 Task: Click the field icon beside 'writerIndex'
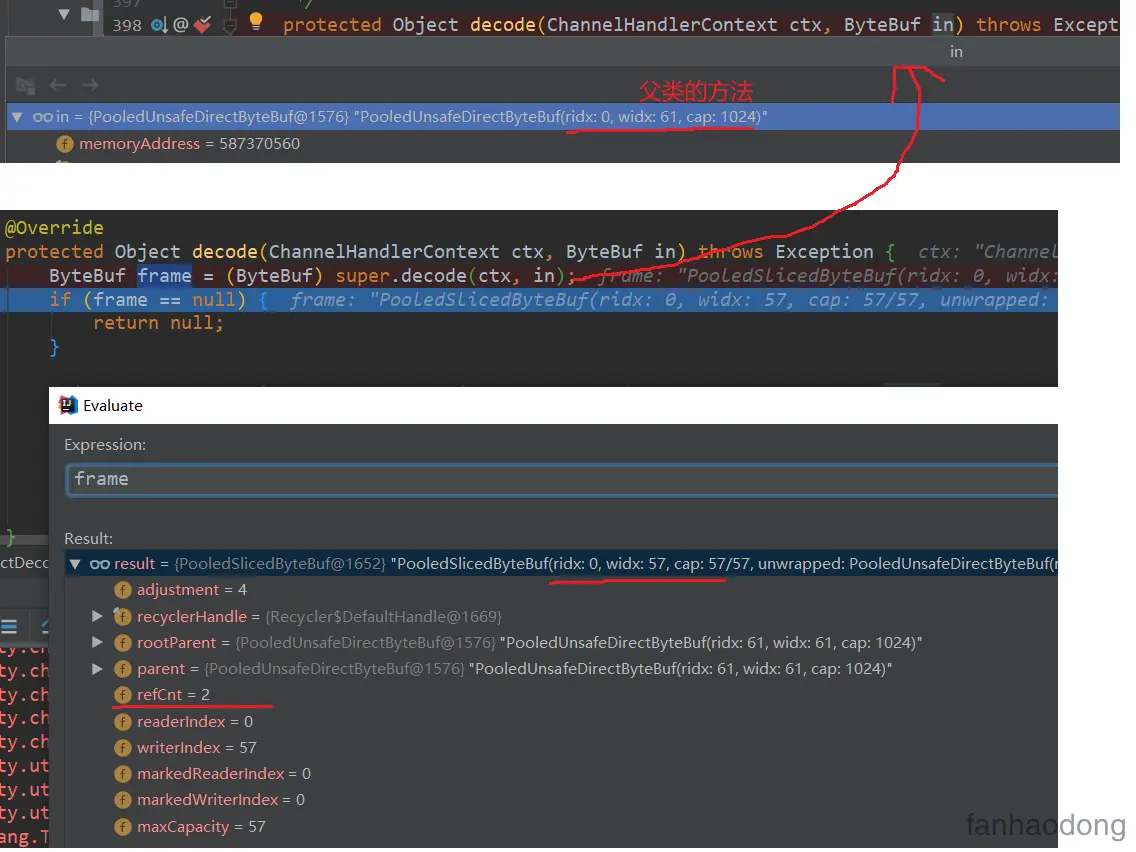tap(122, 748)
